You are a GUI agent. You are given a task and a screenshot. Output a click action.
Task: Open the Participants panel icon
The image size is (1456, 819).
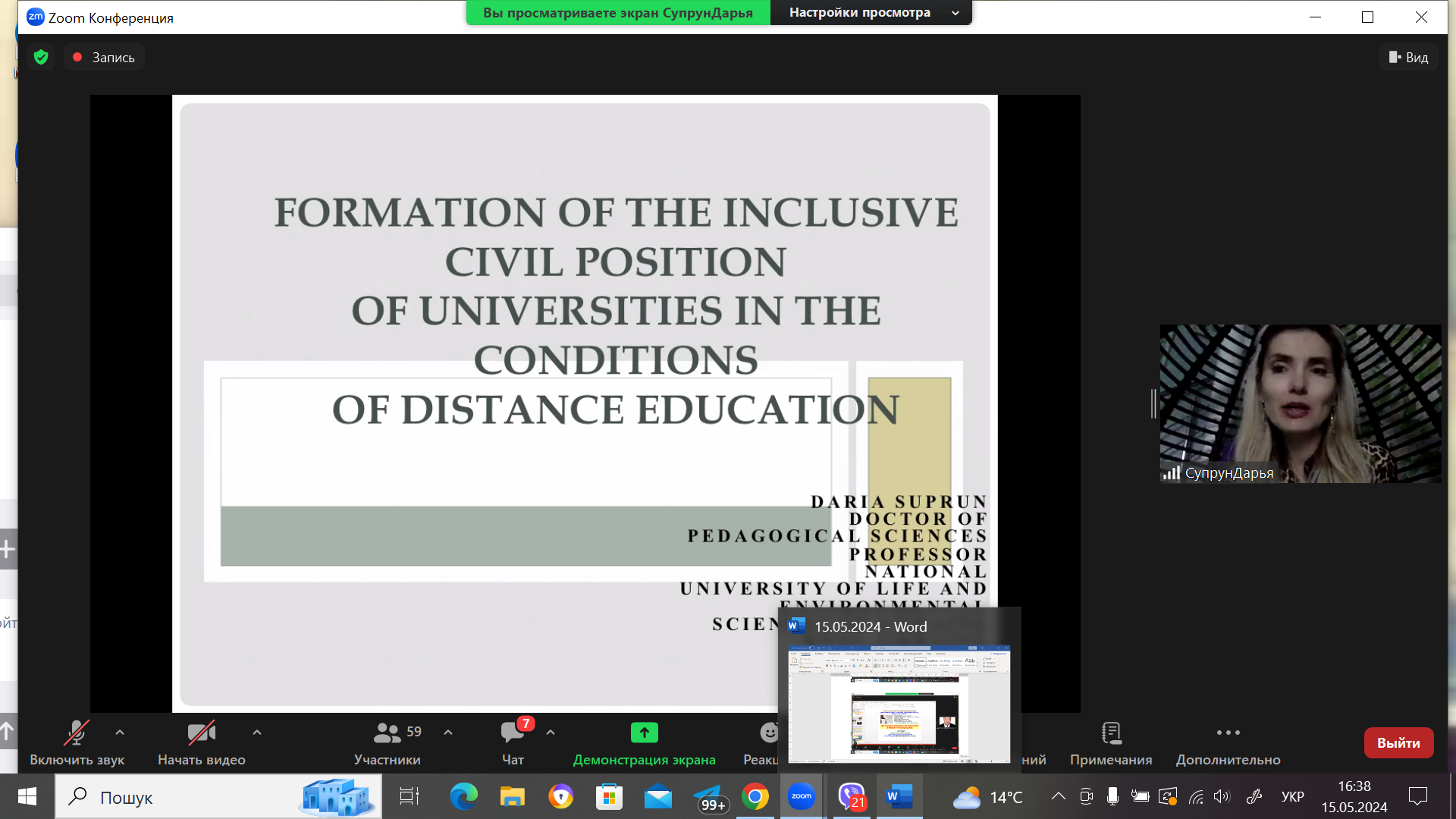pos(387,733)
